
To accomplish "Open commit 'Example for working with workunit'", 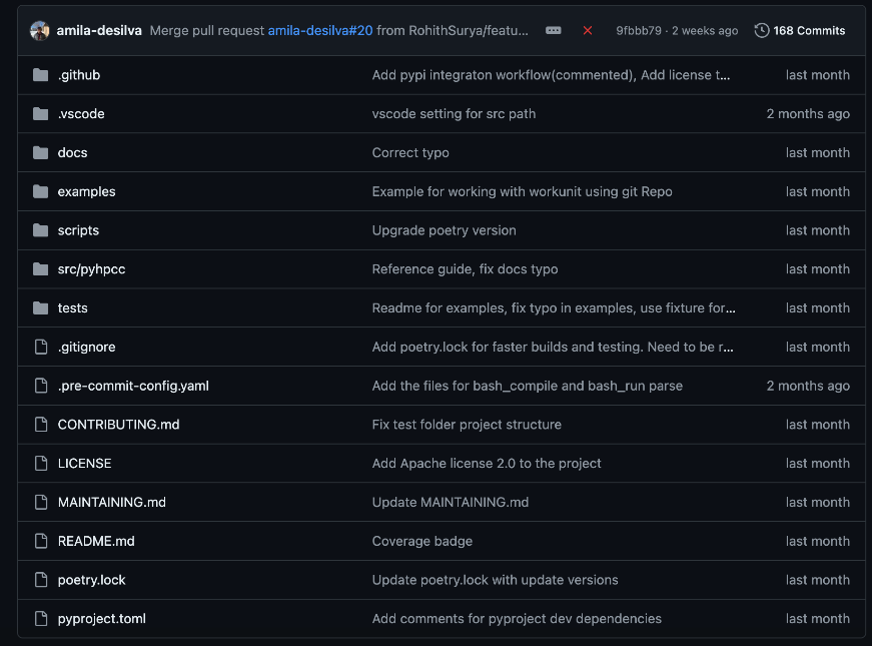I will tap(522, 192).
